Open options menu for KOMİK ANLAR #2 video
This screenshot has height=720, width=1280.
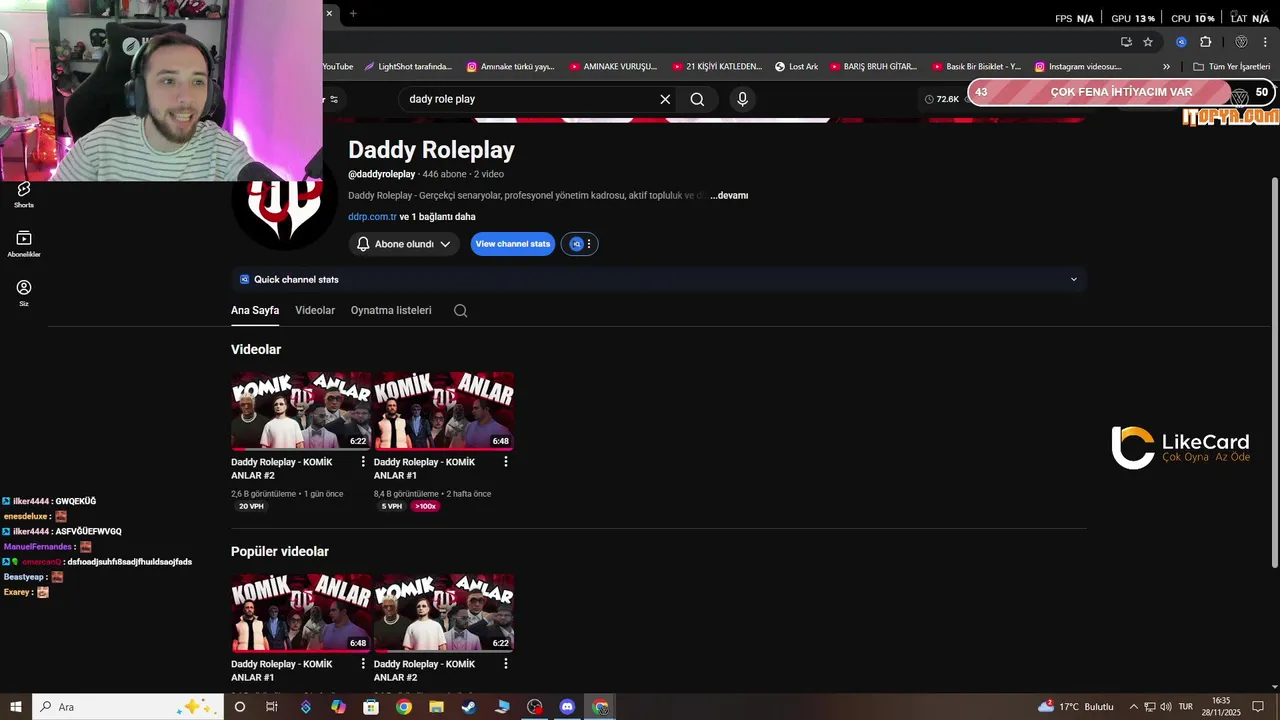tap(363, 462)
